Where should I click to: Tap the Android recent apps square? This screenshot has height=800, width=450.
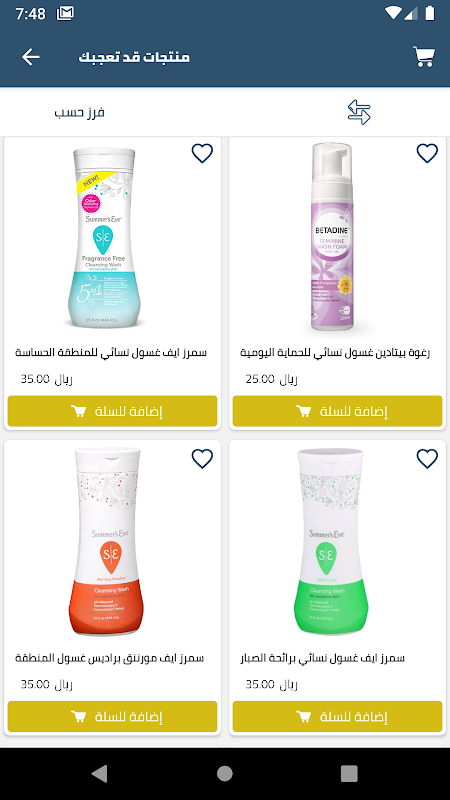(349, 773)
